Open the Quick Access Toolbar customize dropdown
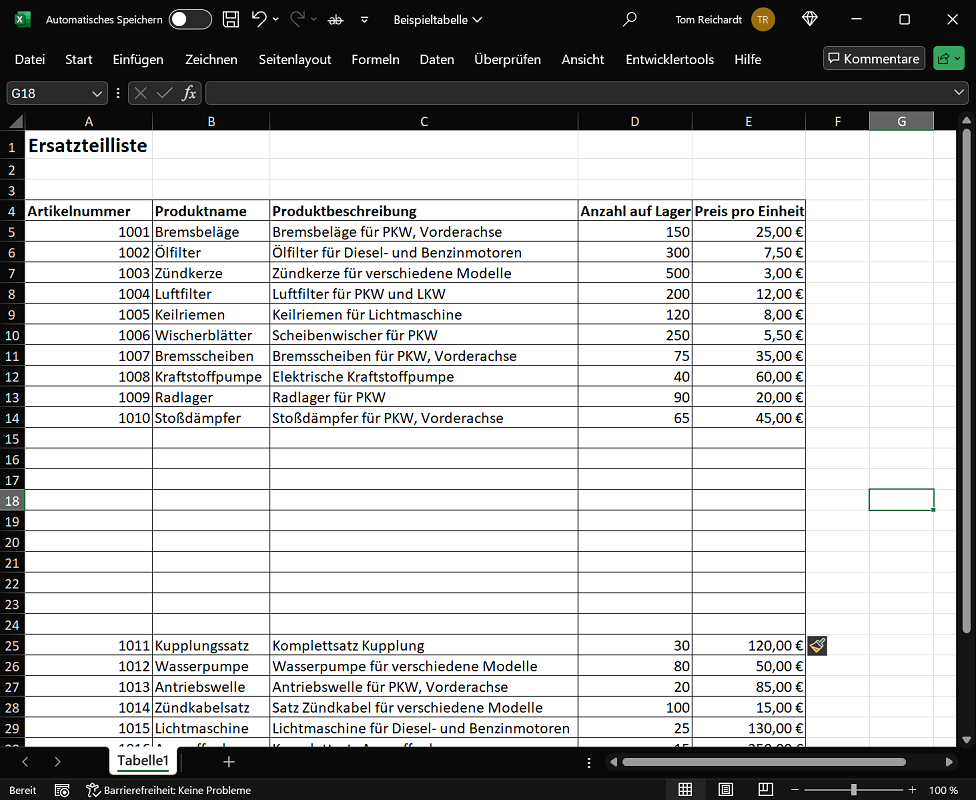Screen dimensions: 976x800 coord(364,20)
